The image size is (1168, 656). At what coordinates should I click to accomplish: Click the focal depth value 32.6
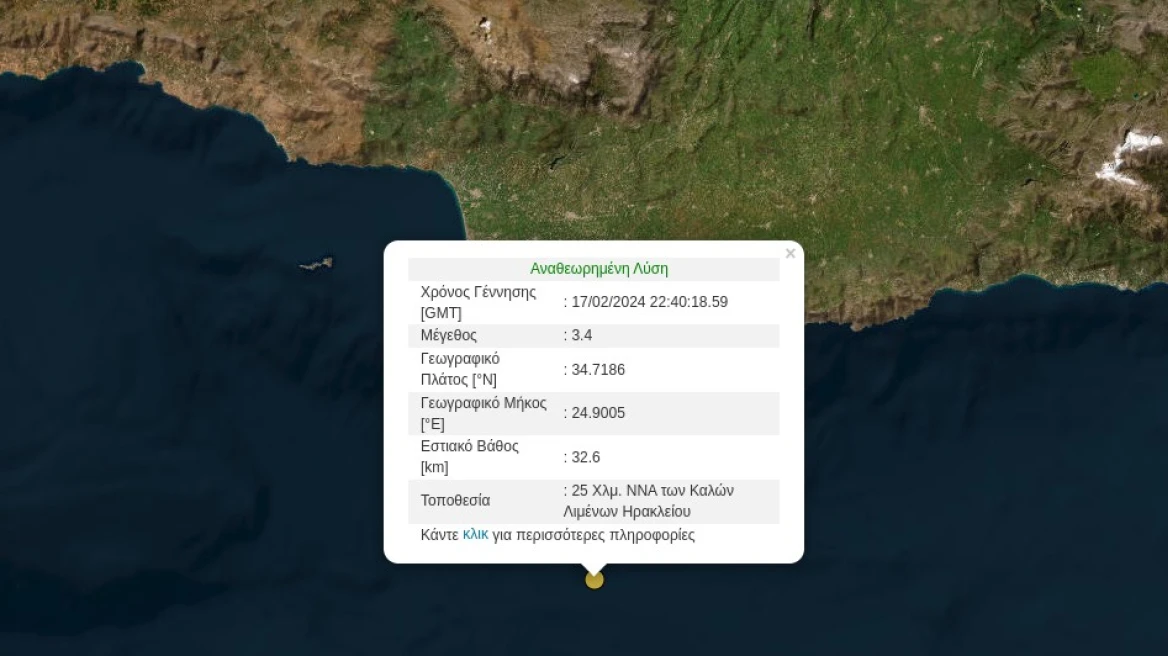[x=585, y=457]
